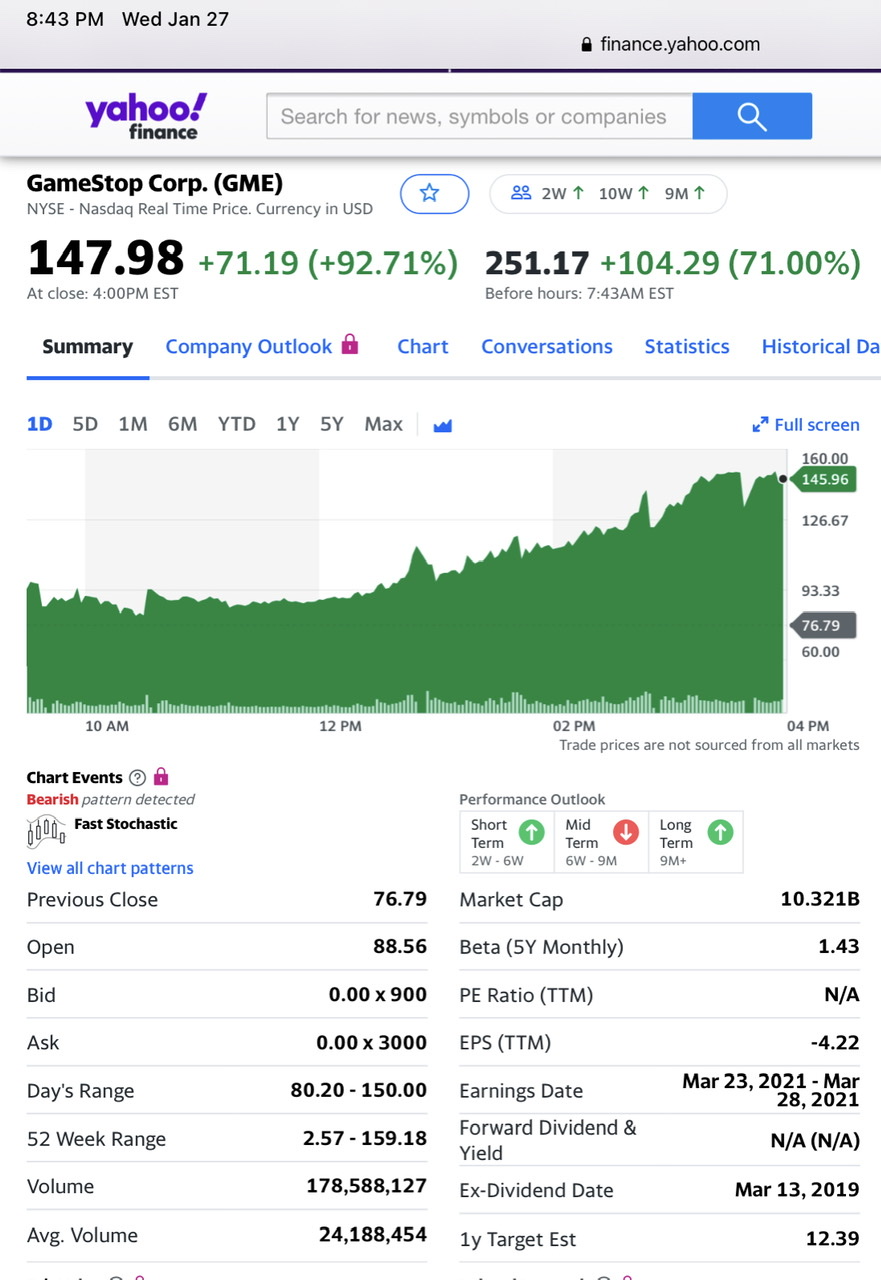Click the Short Term up-arrow indicator
This screenshot has width=881, height=1280.
[532, 832]
